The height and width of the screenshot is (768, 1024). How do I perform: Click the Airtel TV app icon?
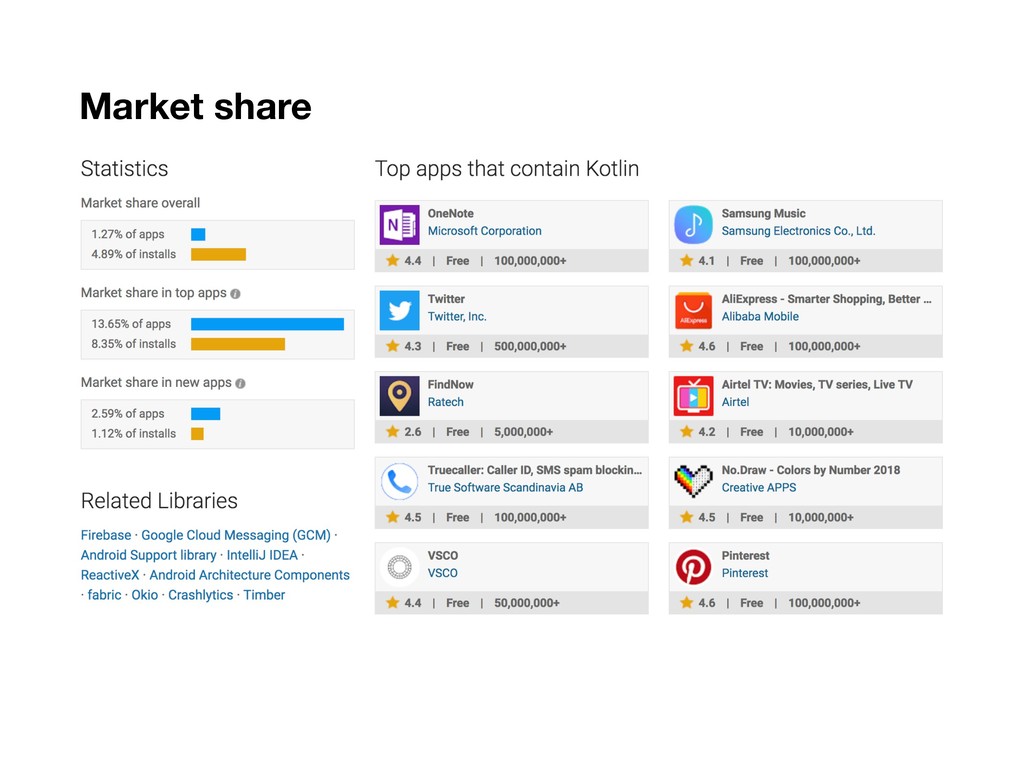693,396
